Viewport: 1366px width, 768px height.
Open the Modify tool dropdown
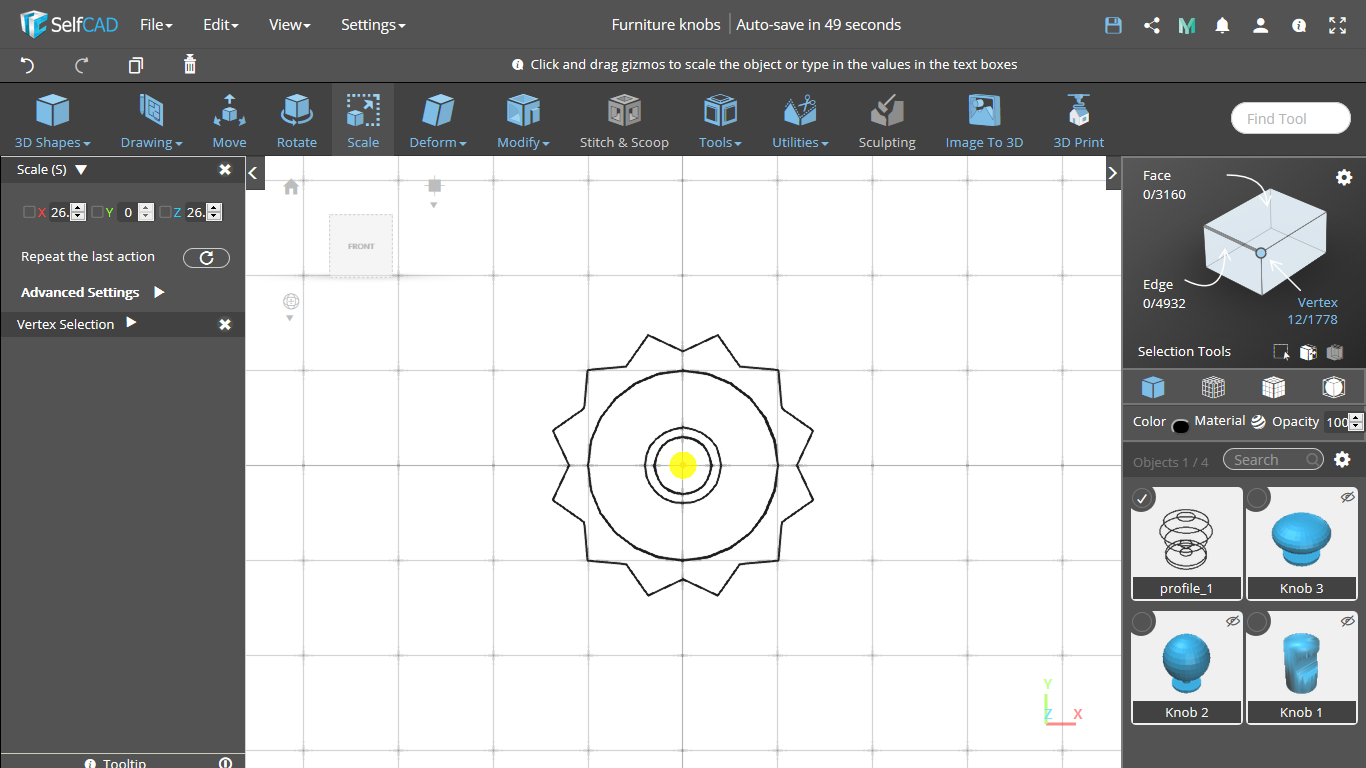pyautogui.click(x=523, y=120)
